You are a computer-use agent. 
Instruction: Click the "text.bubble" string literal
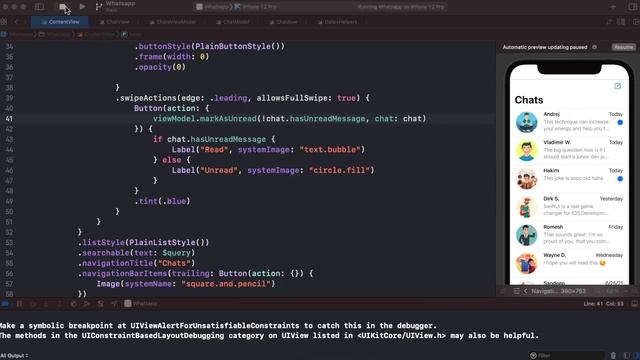[x=330, y=150]
